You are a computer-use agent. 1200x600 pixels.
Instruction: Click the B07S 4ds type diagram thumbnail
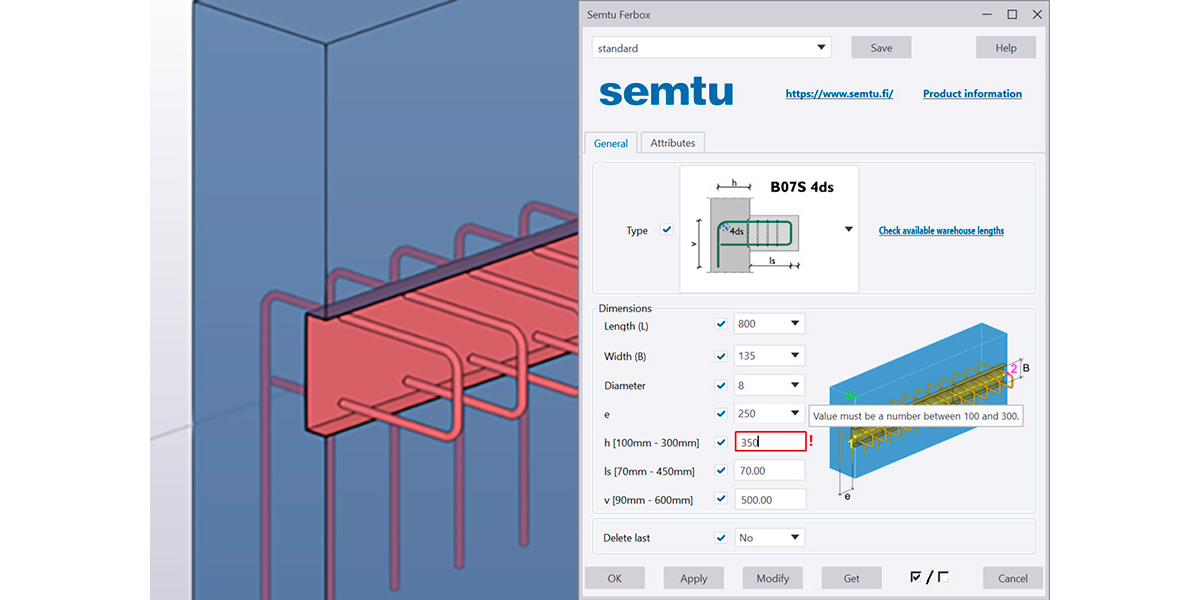tap(769, 229)
